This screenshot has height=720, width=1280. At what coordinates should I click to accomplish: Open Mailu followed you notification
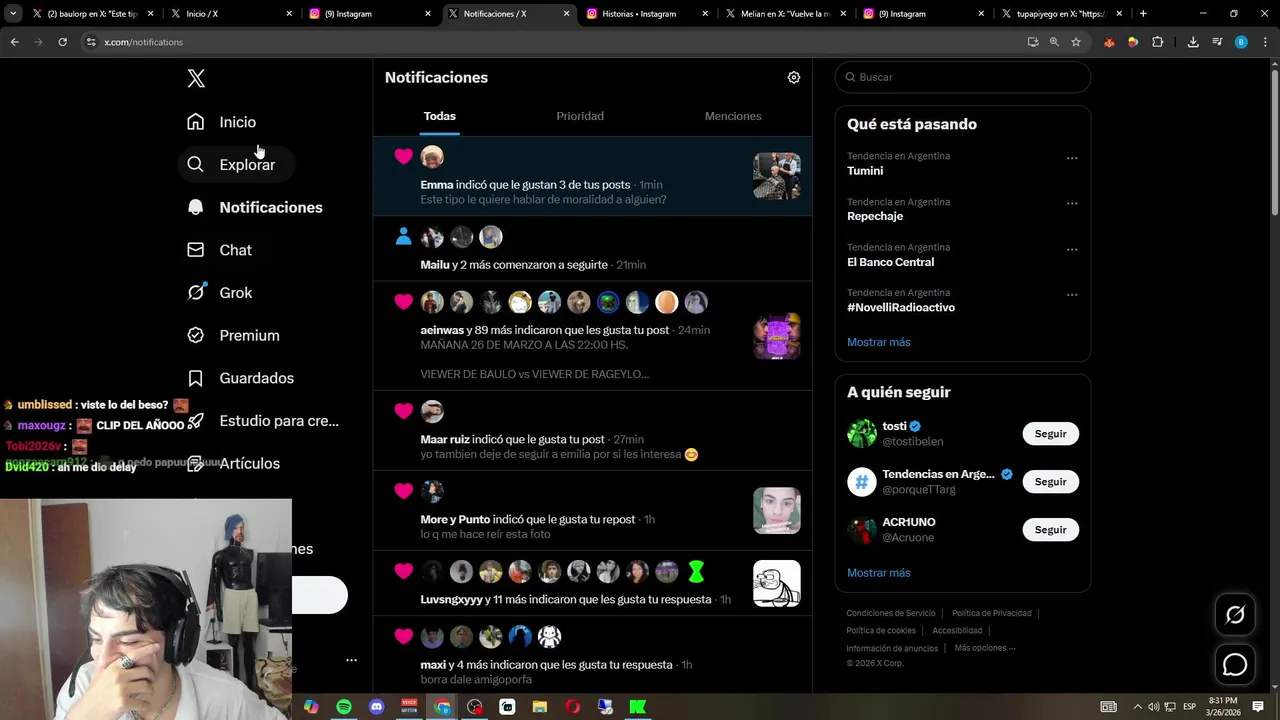click(x=593, y=248)
